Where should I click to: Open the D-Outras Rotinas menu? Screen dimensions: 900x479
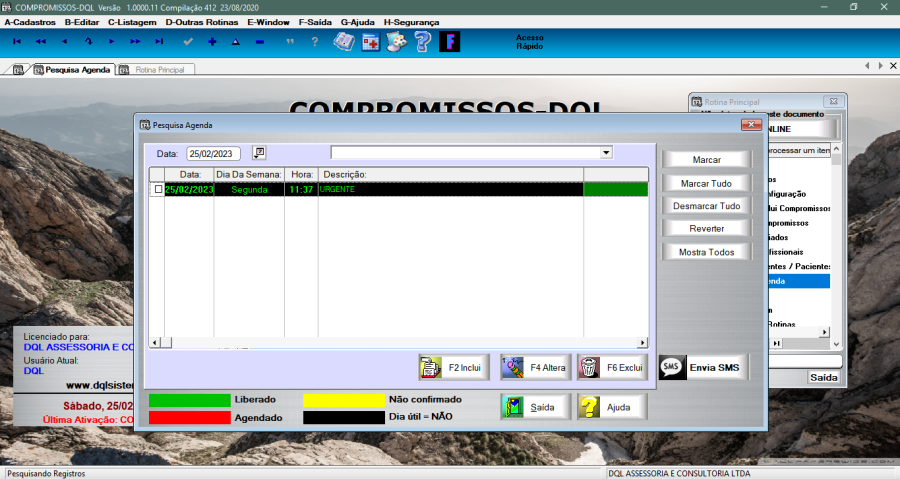tap(201, 22)
